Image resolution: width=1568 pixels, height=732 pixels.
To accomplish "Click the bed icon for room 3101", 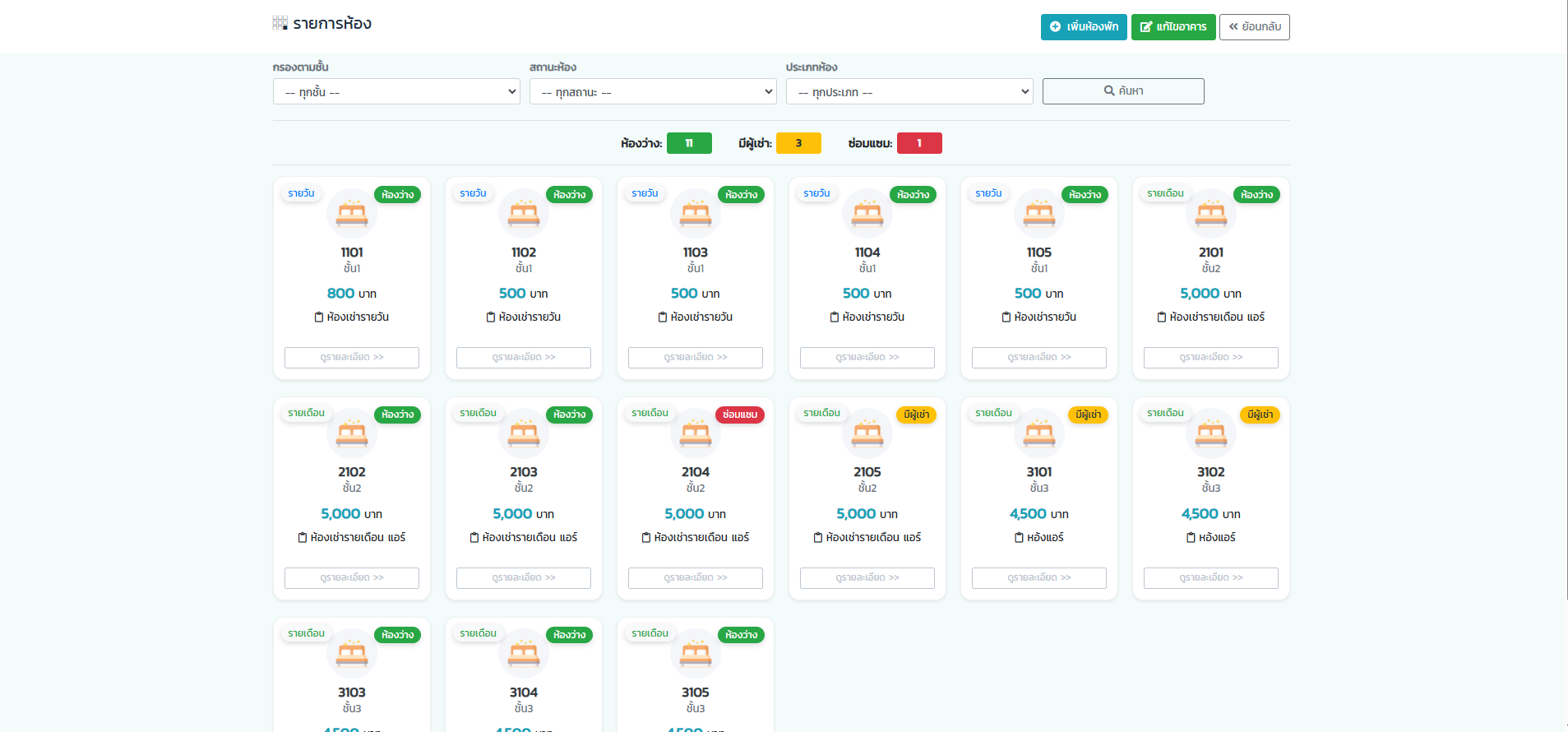I will tap(1039, 433).
